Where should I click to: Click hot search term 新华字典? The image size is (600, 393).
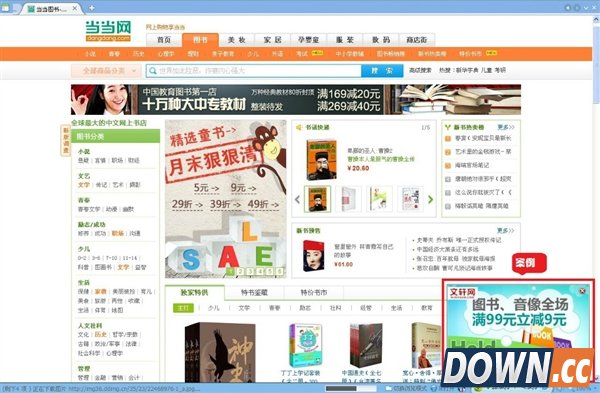coord(467,70)
